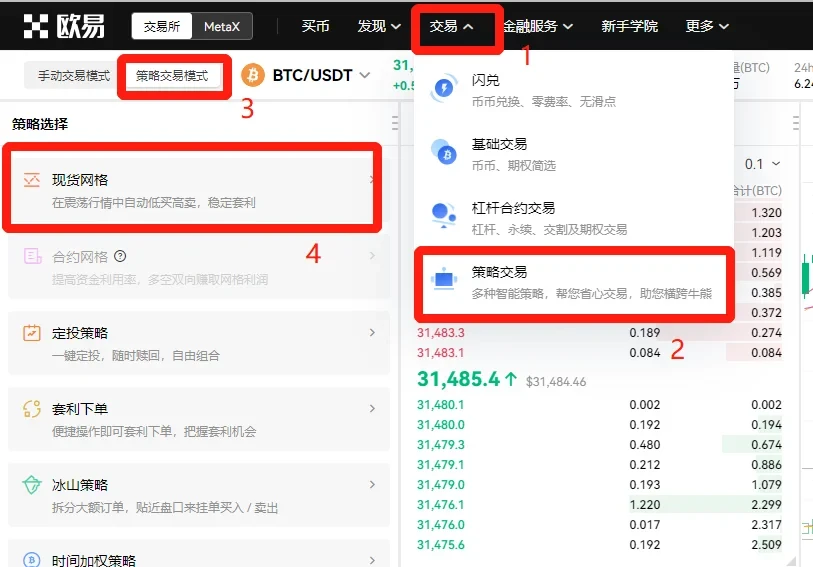The image size is (813, 567).
Task: Click the Bitcoin coin icon beside BTC/USDT
Action: point(253,75)
